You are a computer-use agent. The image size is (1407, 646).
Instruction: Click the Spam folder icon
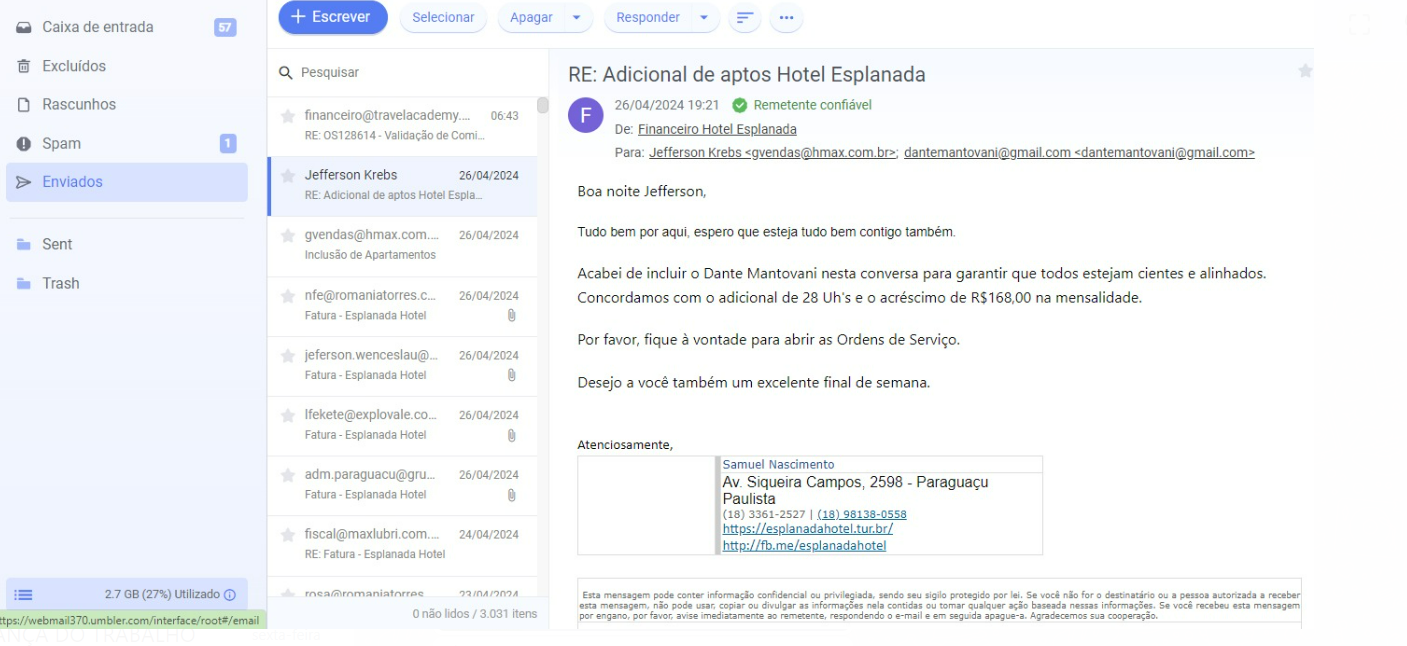coord(24,144)
